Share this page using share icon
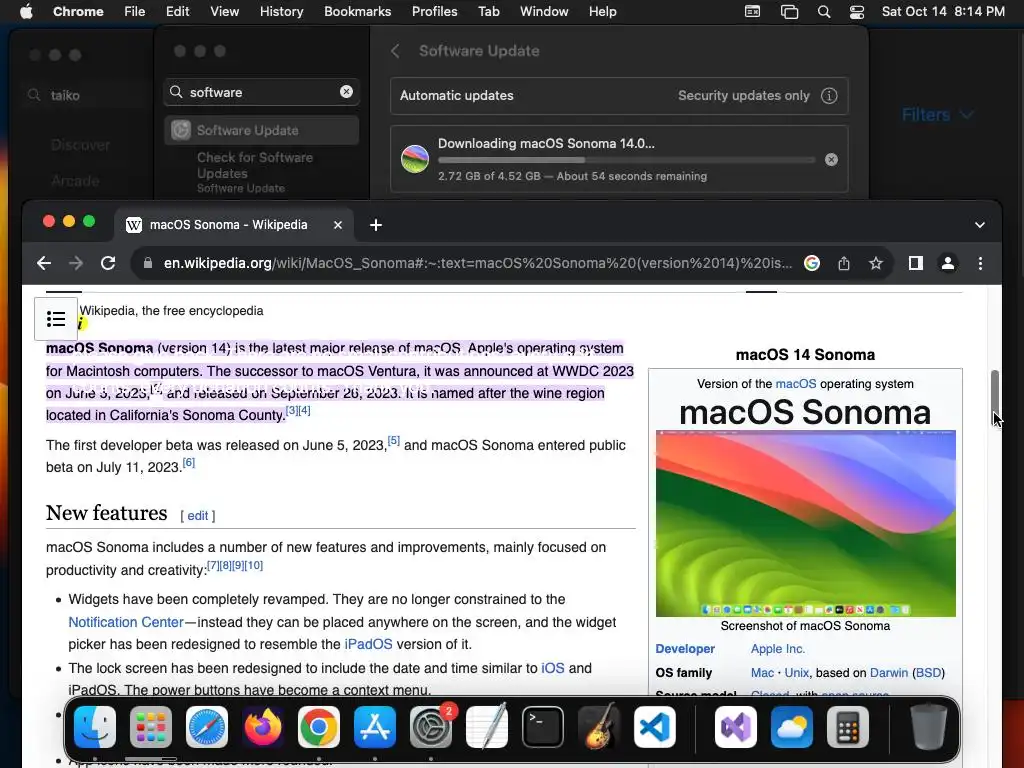1024x768 pixels. (844, 263)
